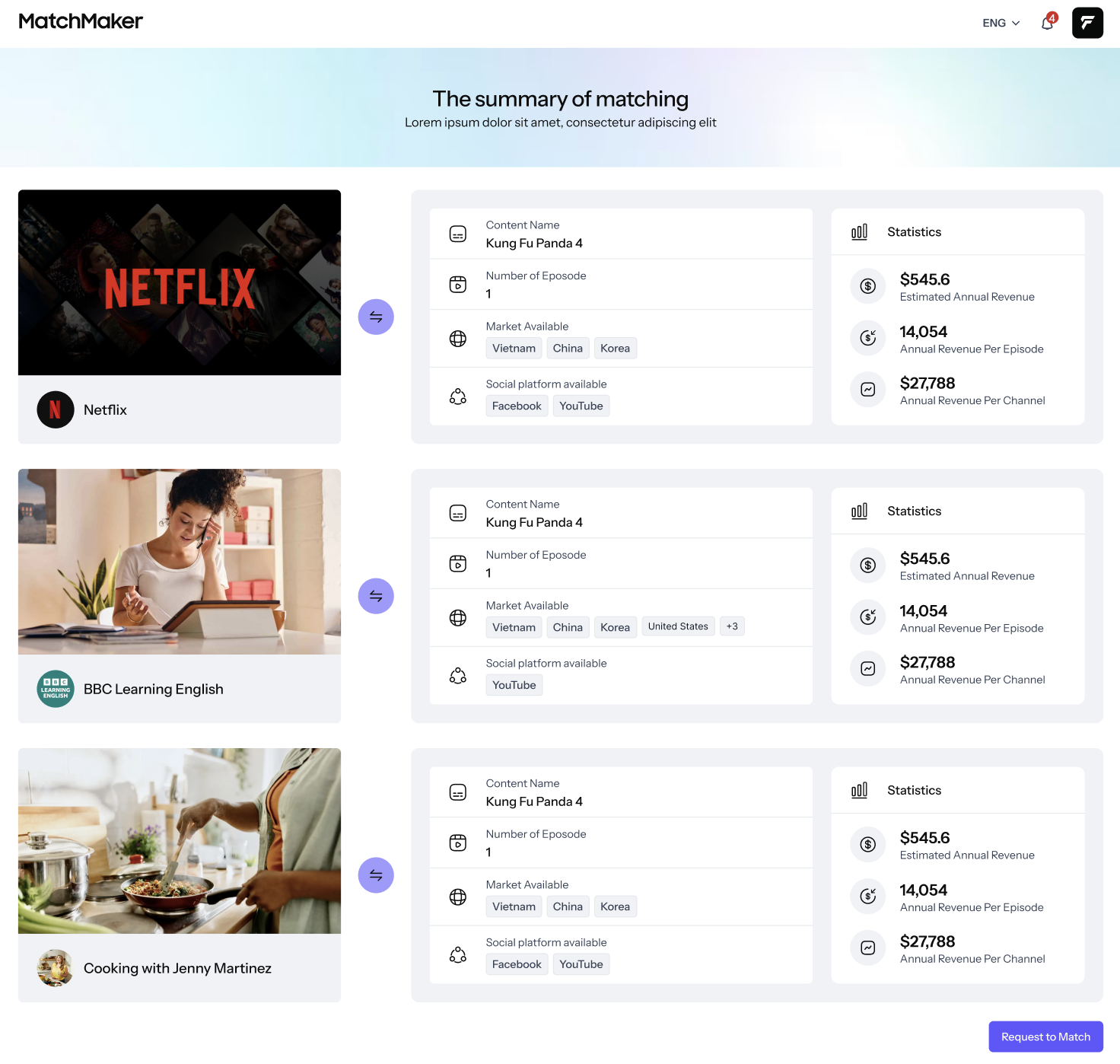Screen dimensions: 1120x1064
Task: Click the episode icon in the Netflix card
Action: coord(458,285)
